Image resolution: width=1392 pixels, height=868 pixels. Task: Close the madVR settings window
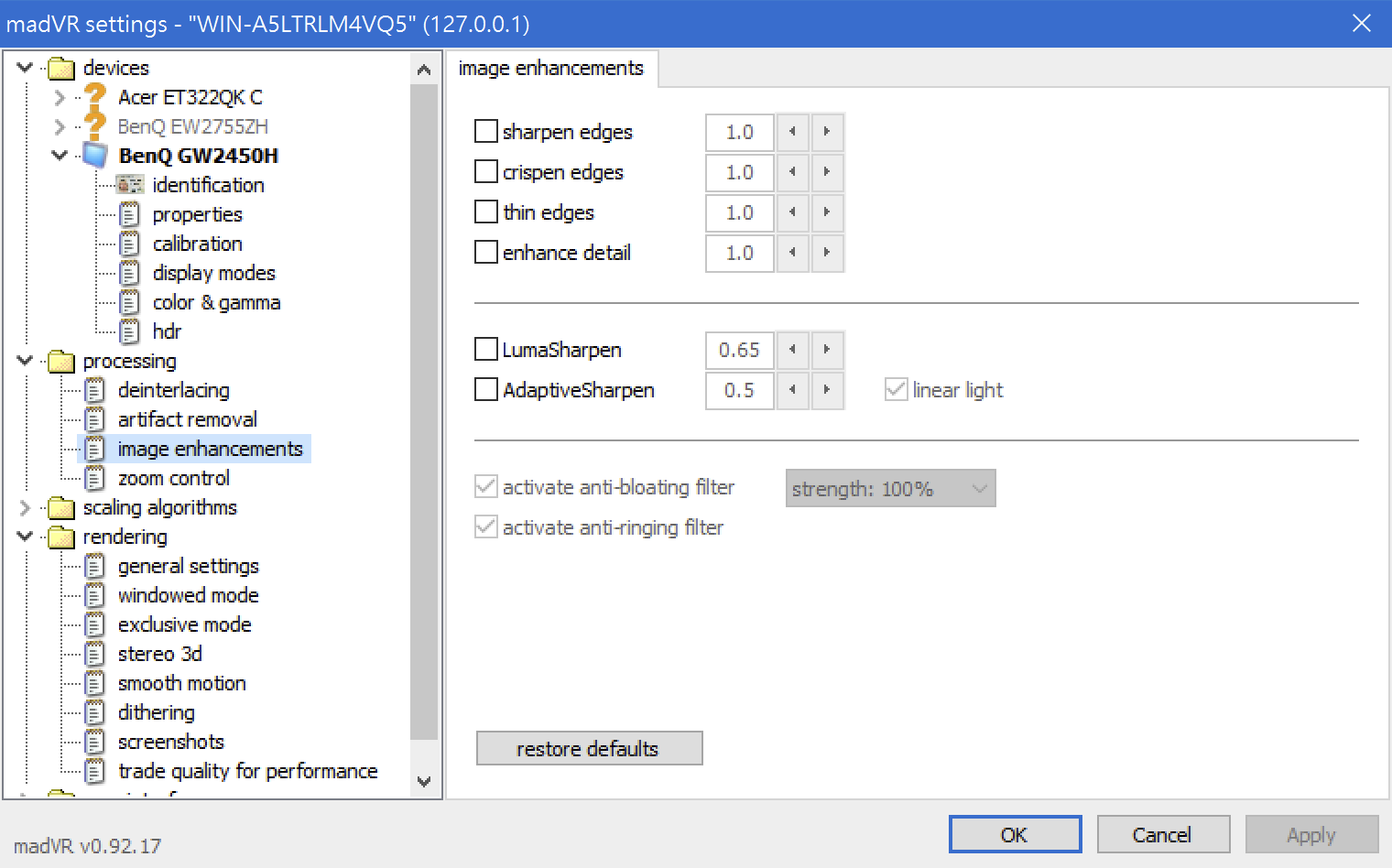pyautogui.click(x=1362, y=23)
